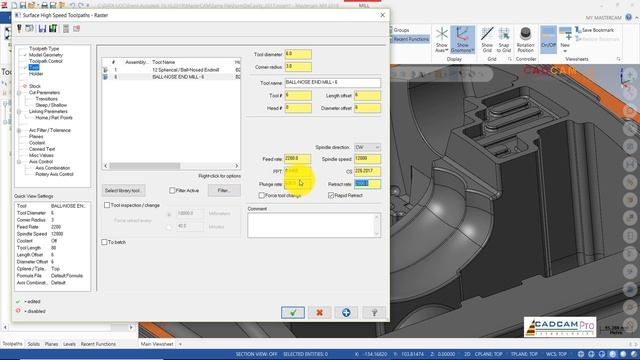The height and width of the screenshot is (360, 640).
Task: Switch to the Toolpaths manager tab
Action: pyautogui.click(x=13, y=344)
